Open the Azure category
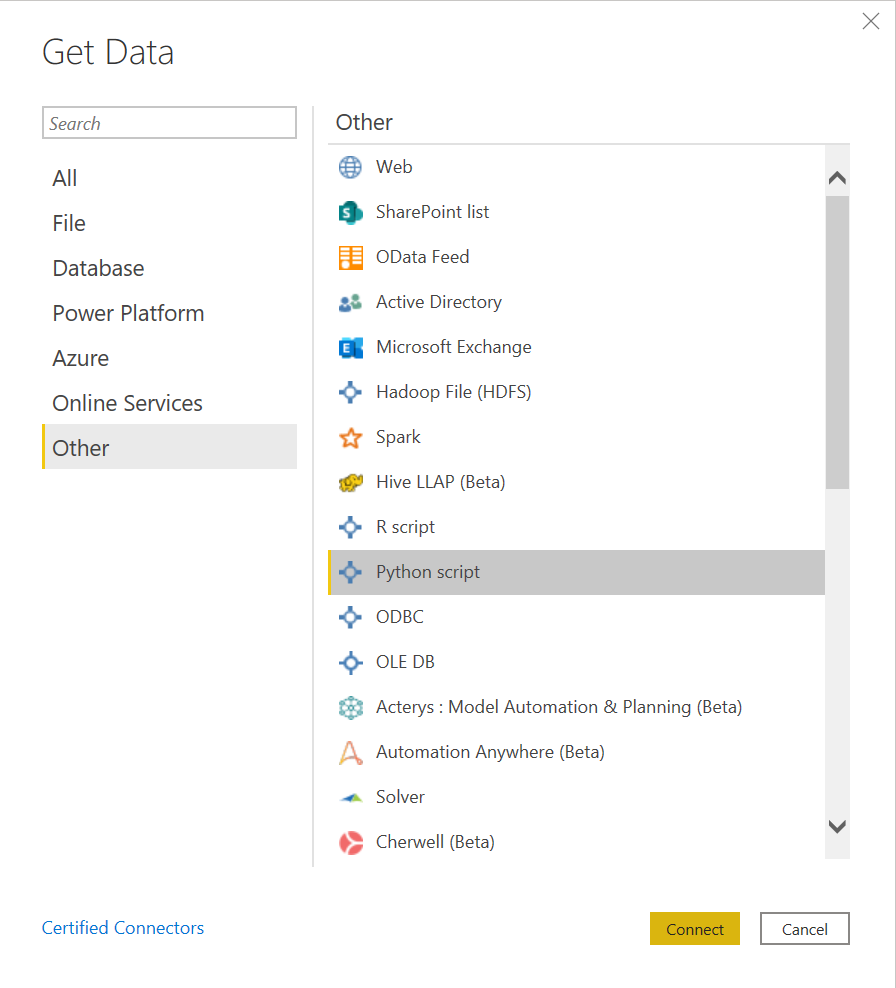 81,358
